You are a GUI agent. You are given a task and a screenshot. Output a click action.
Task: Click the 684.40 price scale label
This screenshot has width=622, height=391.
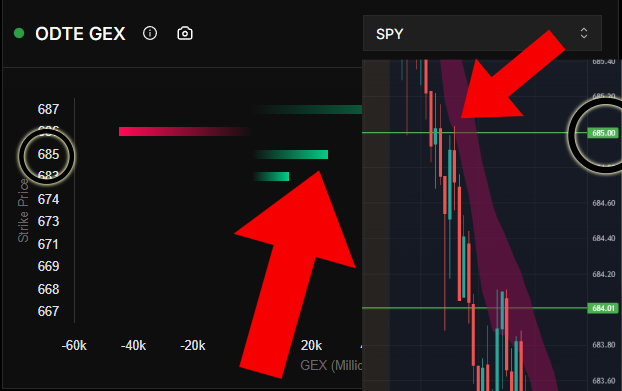coord(604,238)
